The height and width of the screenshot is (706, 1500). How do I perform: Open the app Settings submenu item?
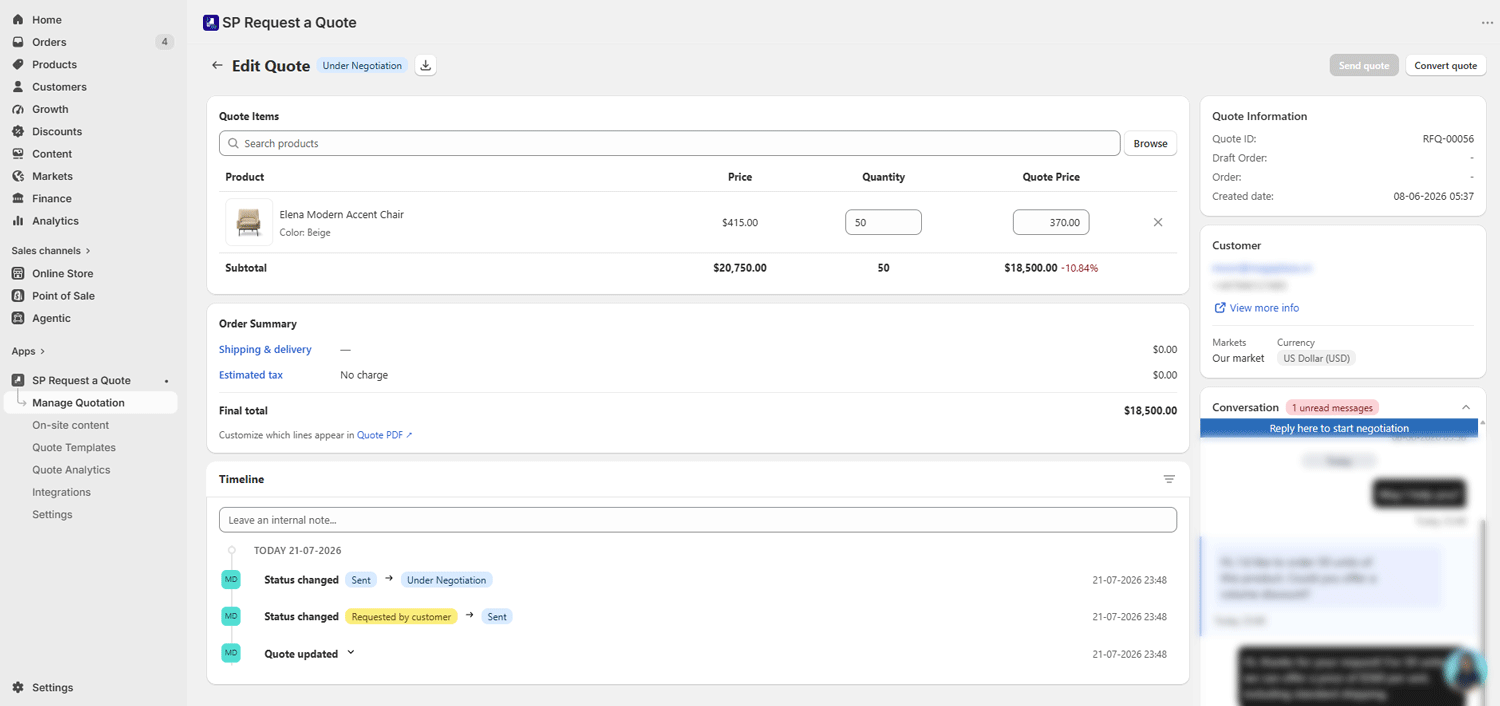[x=52, y=514]
